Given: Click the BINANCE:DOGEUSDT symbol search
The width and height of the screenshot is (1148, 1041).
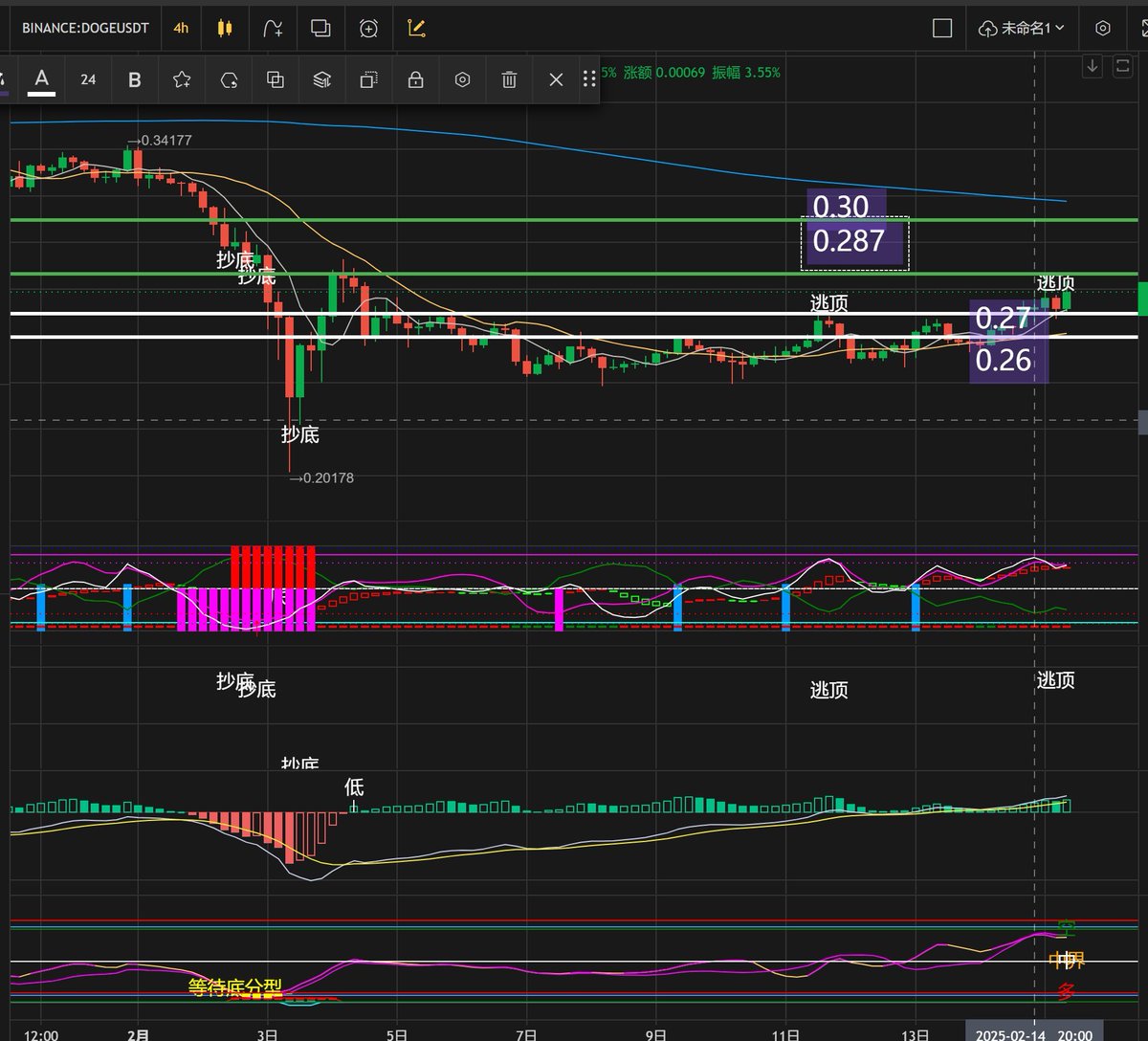Looking at the screenshot, I should click(x=85, y=28).
